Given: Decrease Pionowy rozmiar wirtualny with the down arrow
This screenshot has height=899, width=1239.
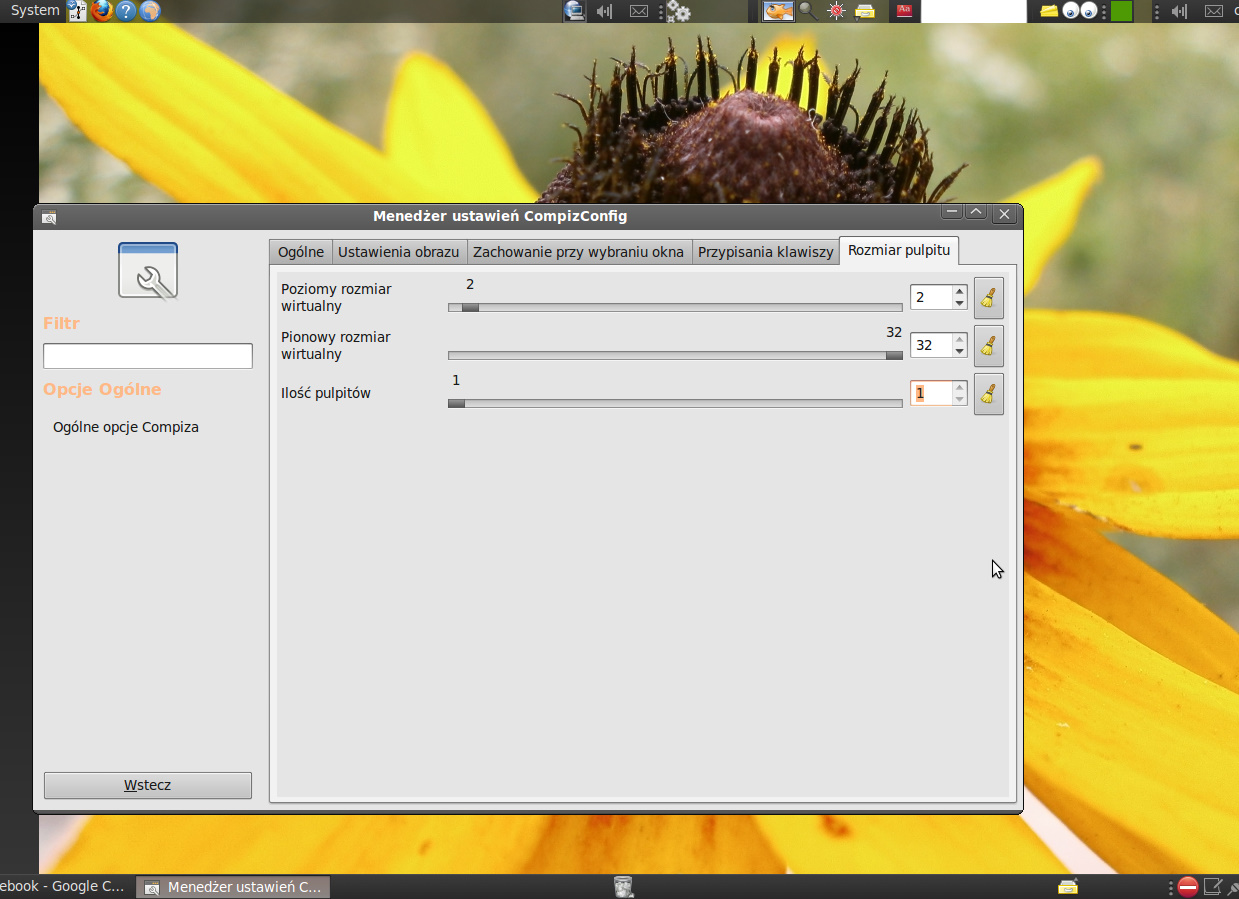Looking at the screenshot, I should coord(960,351).
